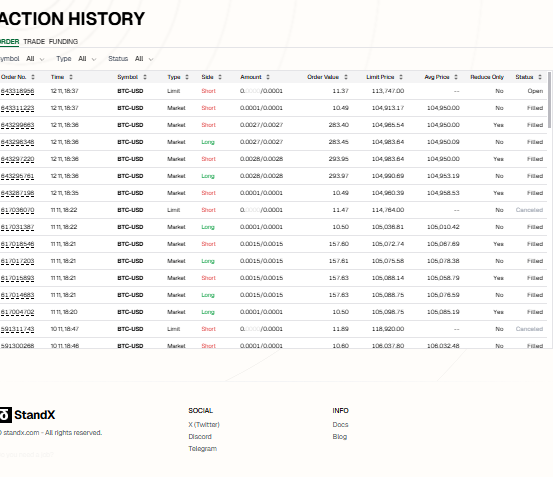This screenshot has height=477, width=553.
Task: Open the Type All filter dropdown
Action: point(87,59)
